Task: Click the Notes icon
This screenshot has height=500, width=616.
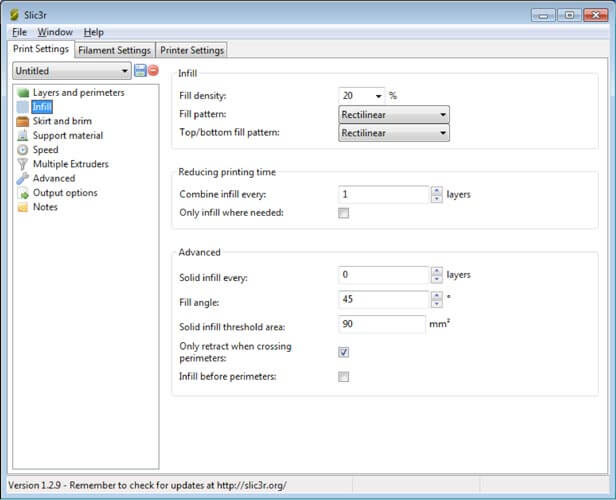Action: pos(23,207)
